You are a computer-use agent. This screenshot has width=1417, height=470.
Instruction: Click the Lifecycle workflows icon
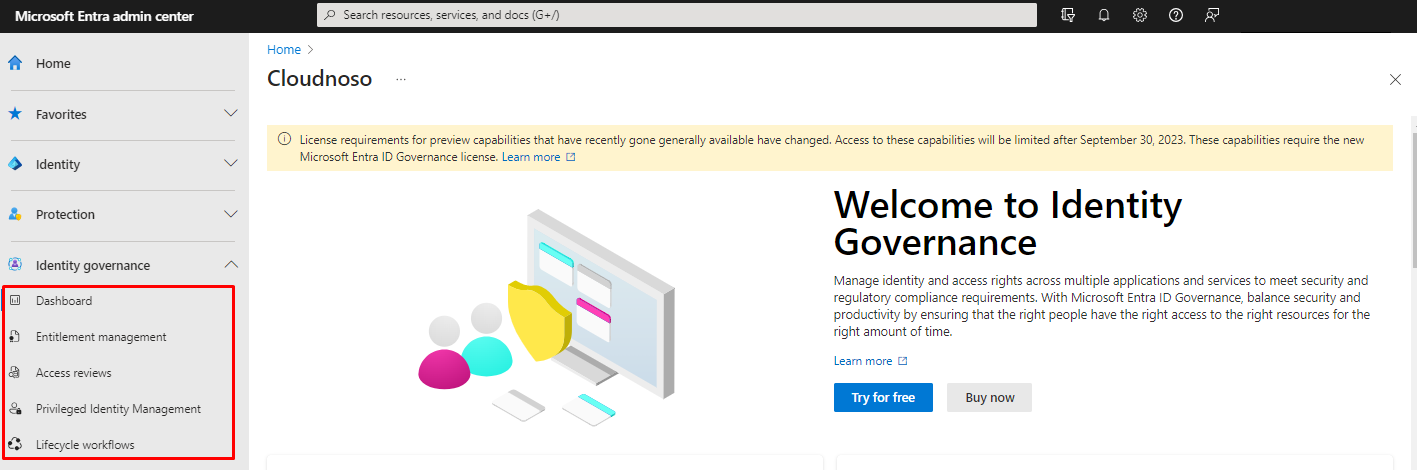15,445
